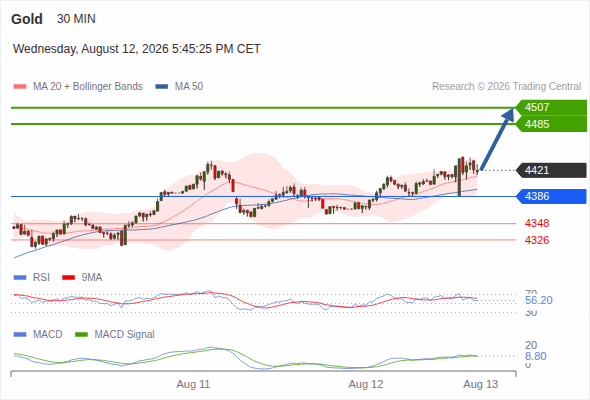Click the Aug 11 axis label
The width and height of the screenshot is (590, 400).
click(x=193, y=385)
